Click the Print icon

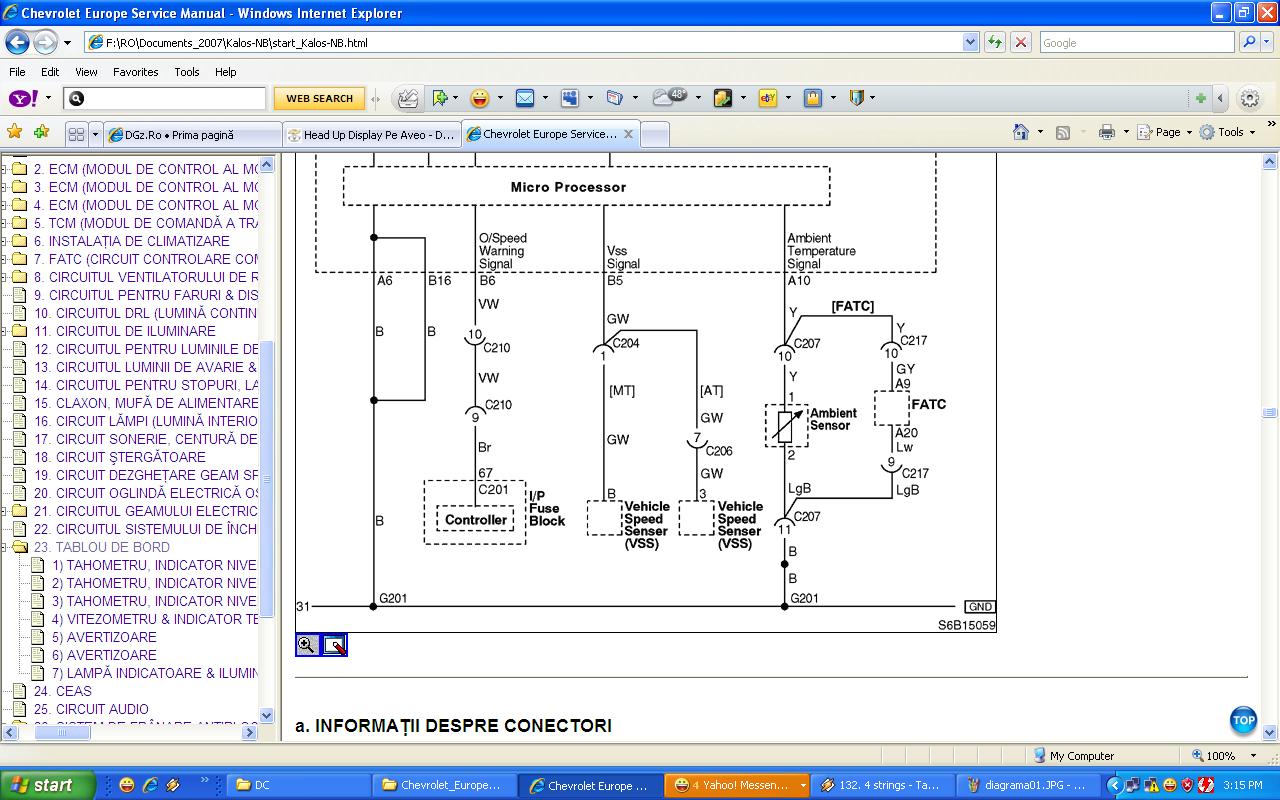(1106, 132)
